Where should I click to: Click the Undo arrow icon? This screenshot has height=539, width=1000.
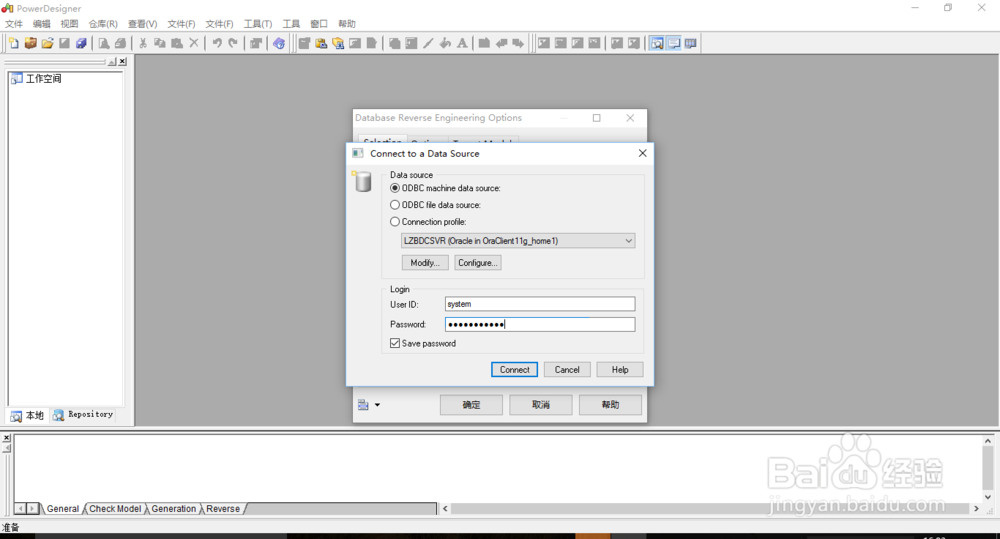[x=217, y=43]
